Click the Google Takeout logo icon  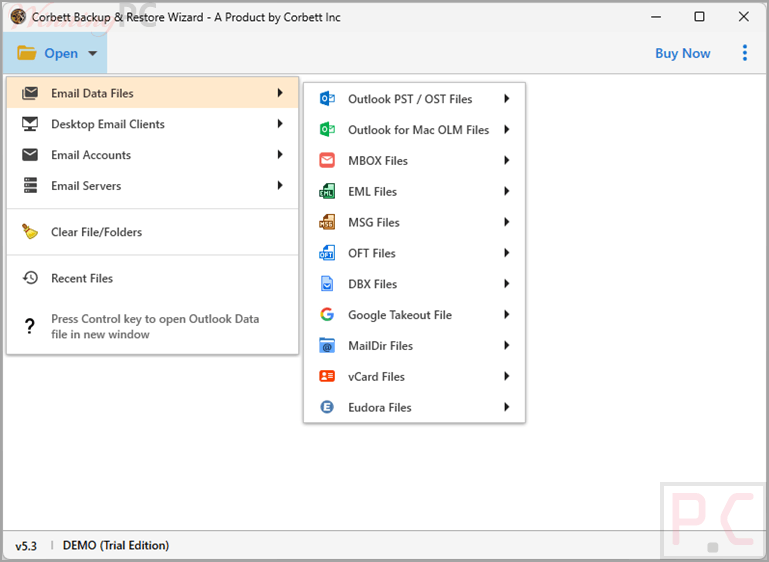click(x=327, y=314)
